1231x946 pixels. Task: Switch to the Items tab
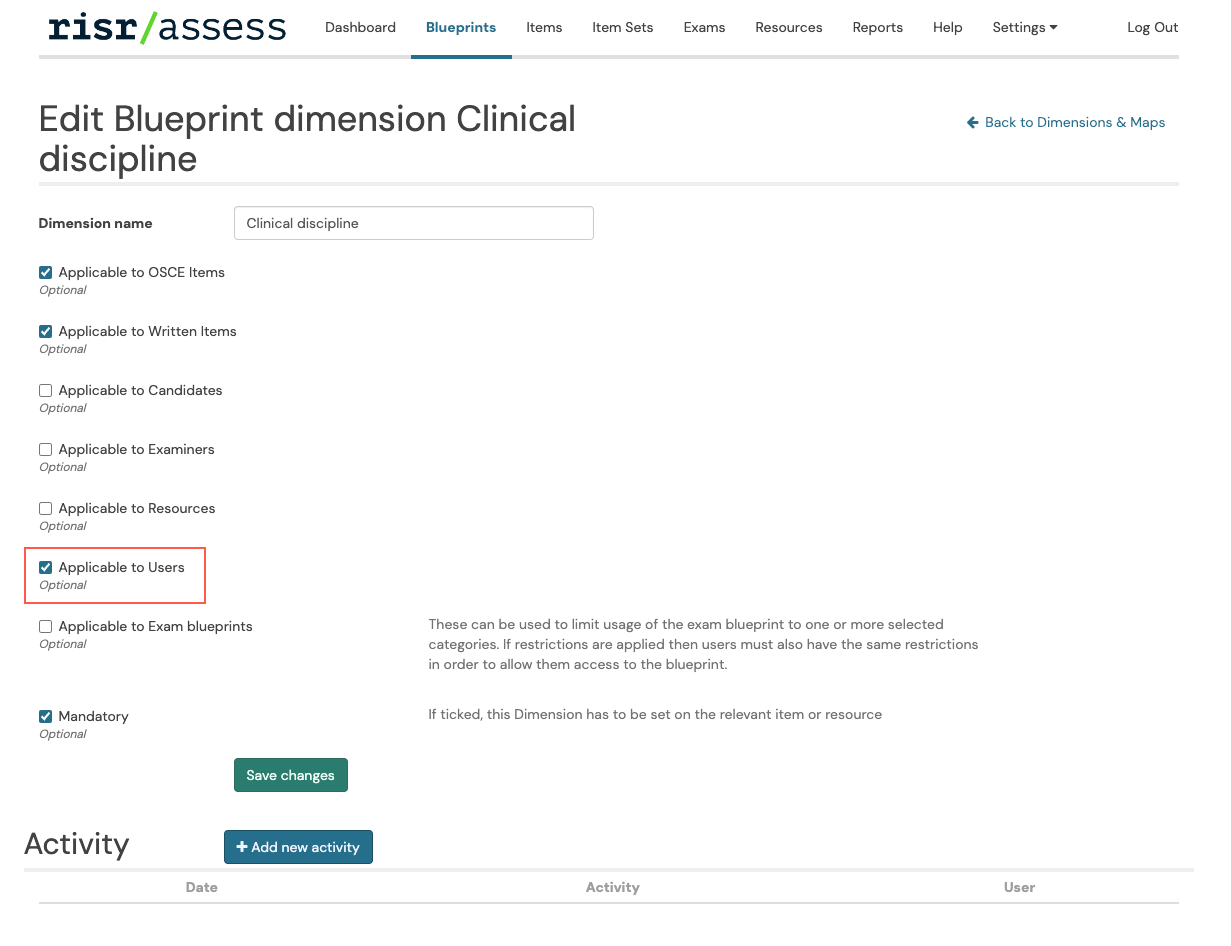coord(544,27)
